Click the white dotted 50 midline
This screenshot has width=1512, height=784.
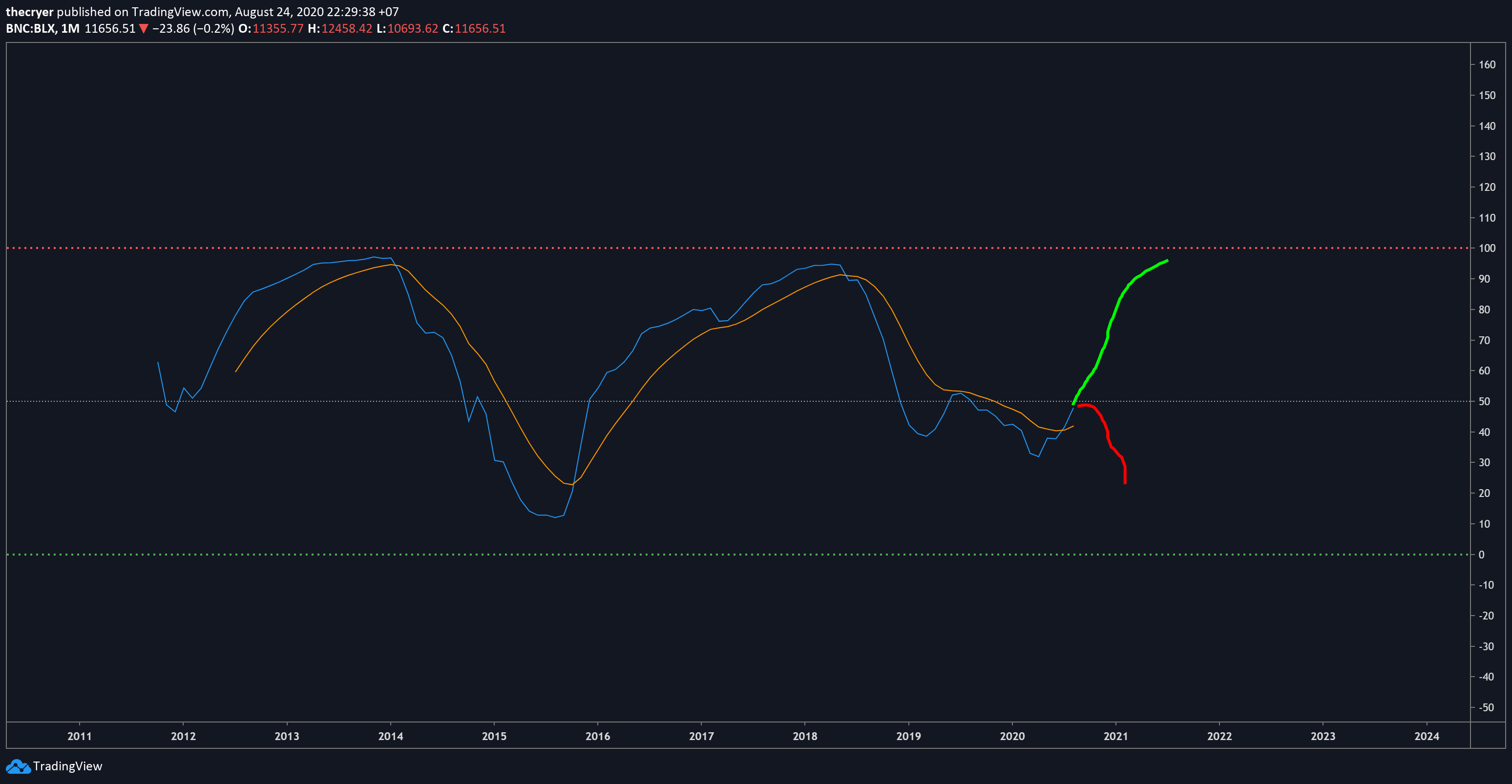click(x=738, y=401)
